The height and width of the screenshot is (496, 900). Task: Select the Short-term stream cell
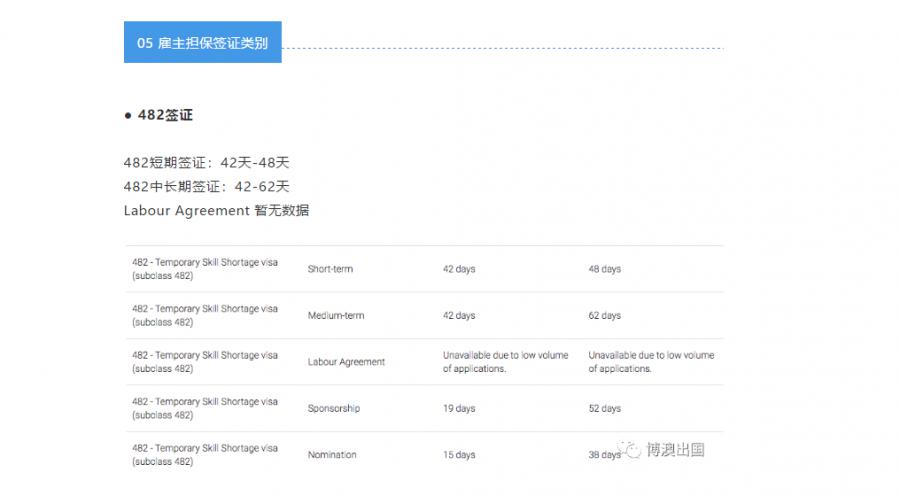(330, 269)
